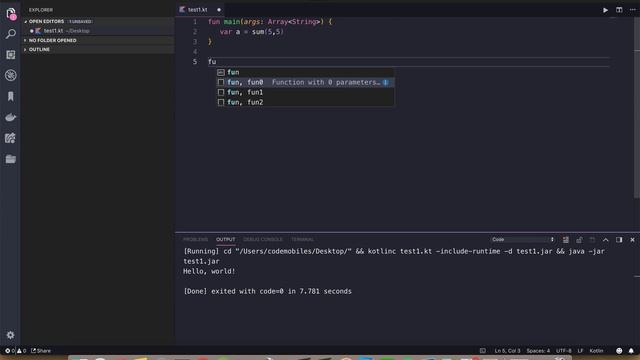The width and height of the screenshot is (640, 360).
Task: Click the unsaved dot on test1.kt tab
Action: 219,10
